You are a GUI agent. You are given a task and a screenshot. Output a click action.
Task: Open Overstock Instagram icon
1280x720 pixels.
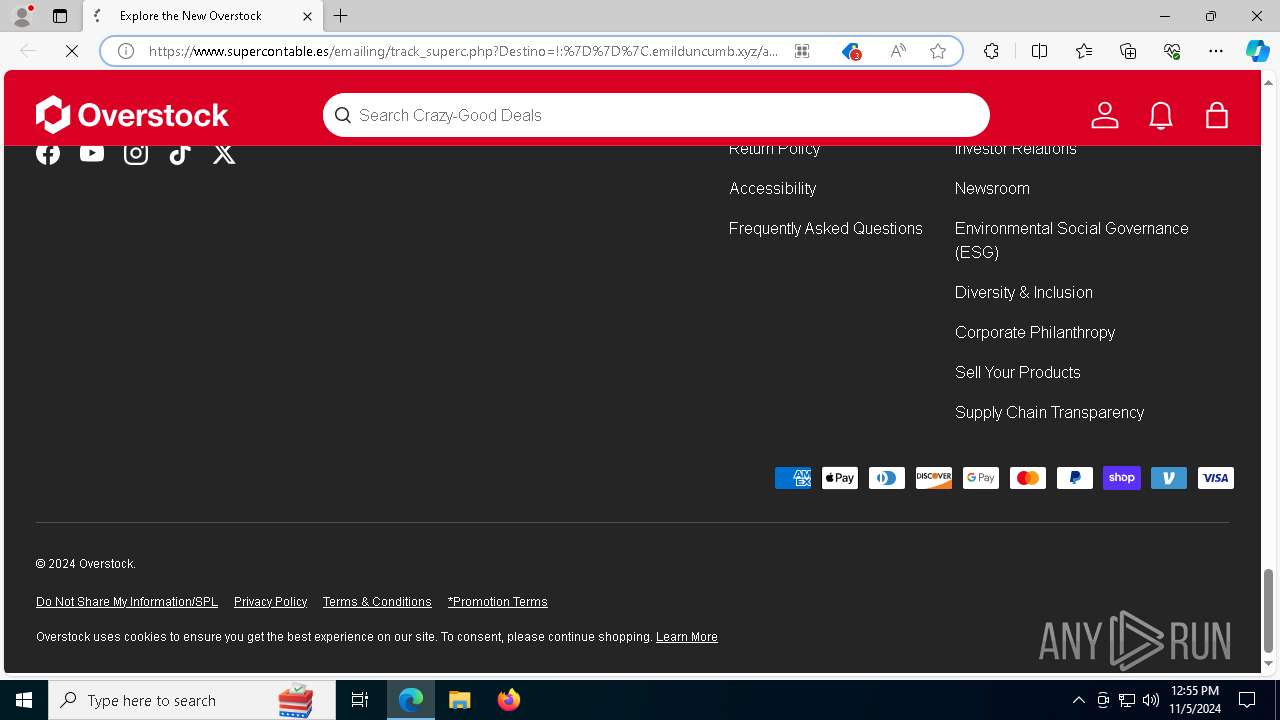[136, 153]
